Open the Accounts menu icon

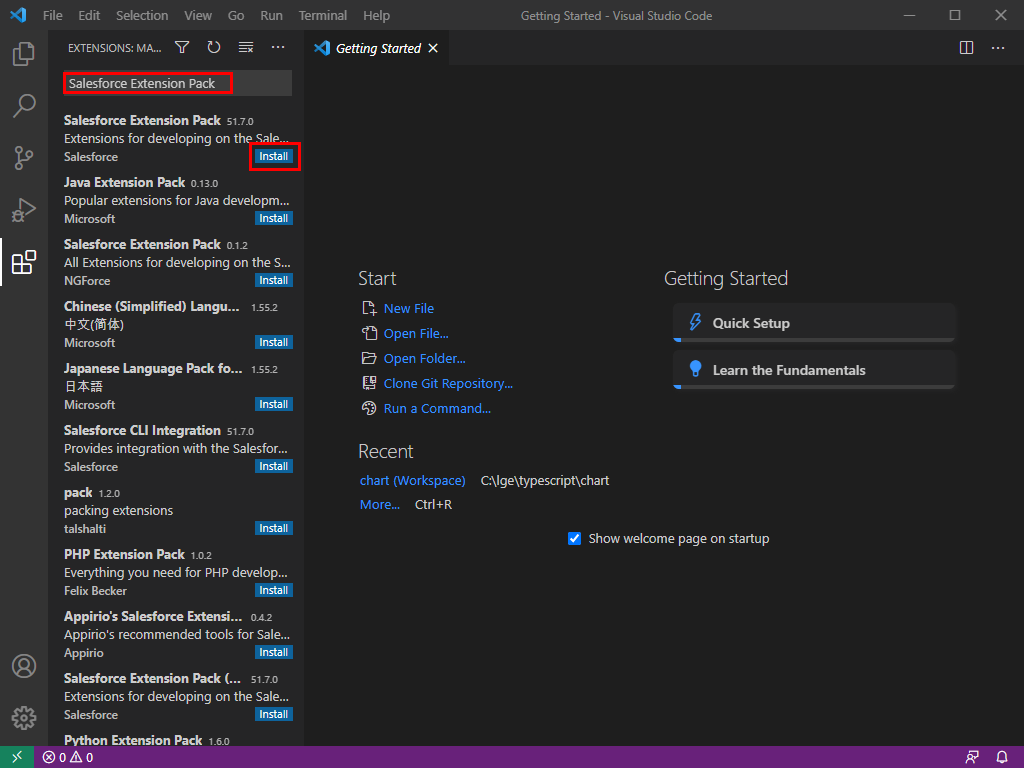(24, 666)
